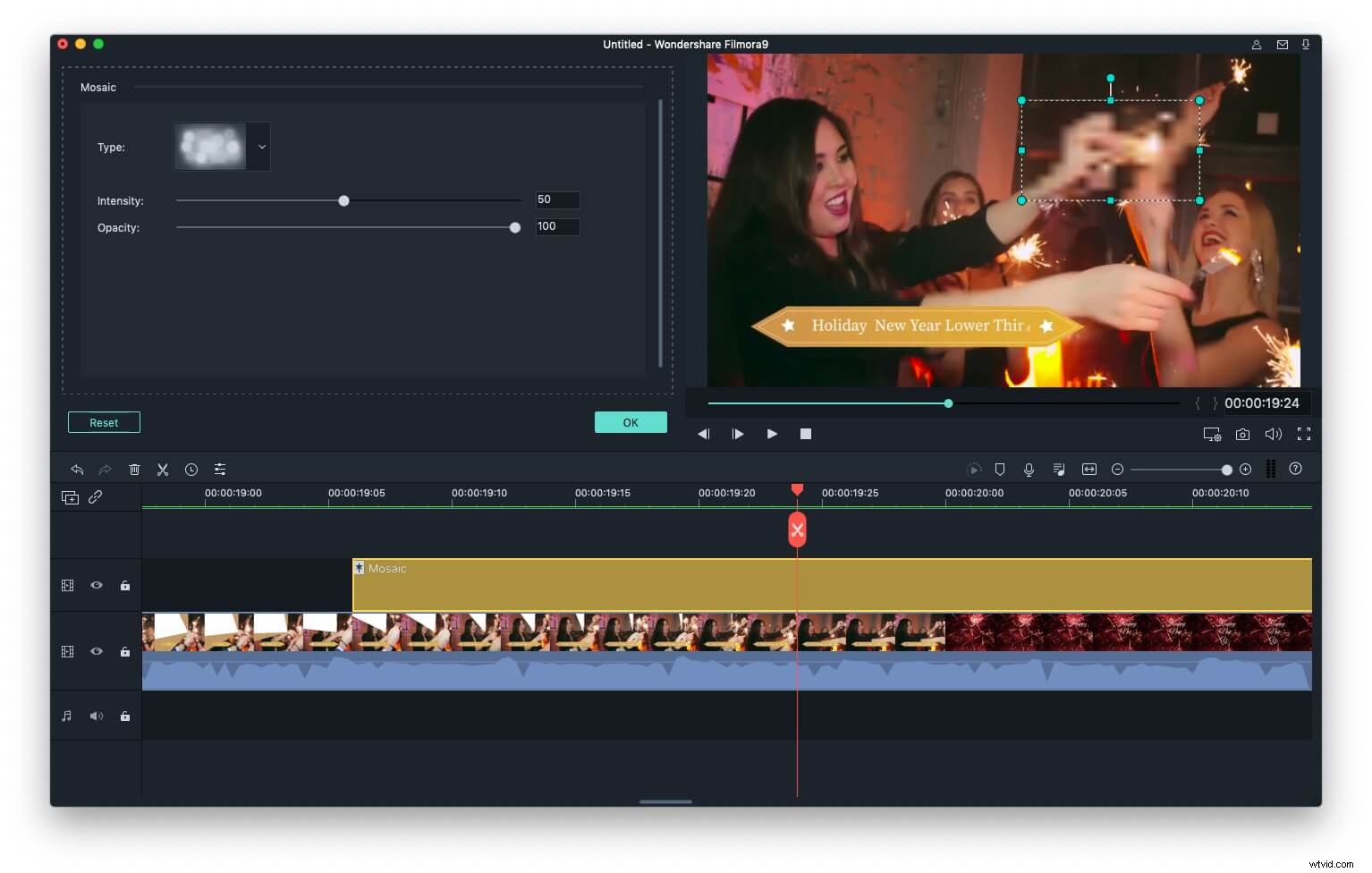Open the help question mark icon
Viewport: 1372px width, 873px height.
pos(1295,469)
